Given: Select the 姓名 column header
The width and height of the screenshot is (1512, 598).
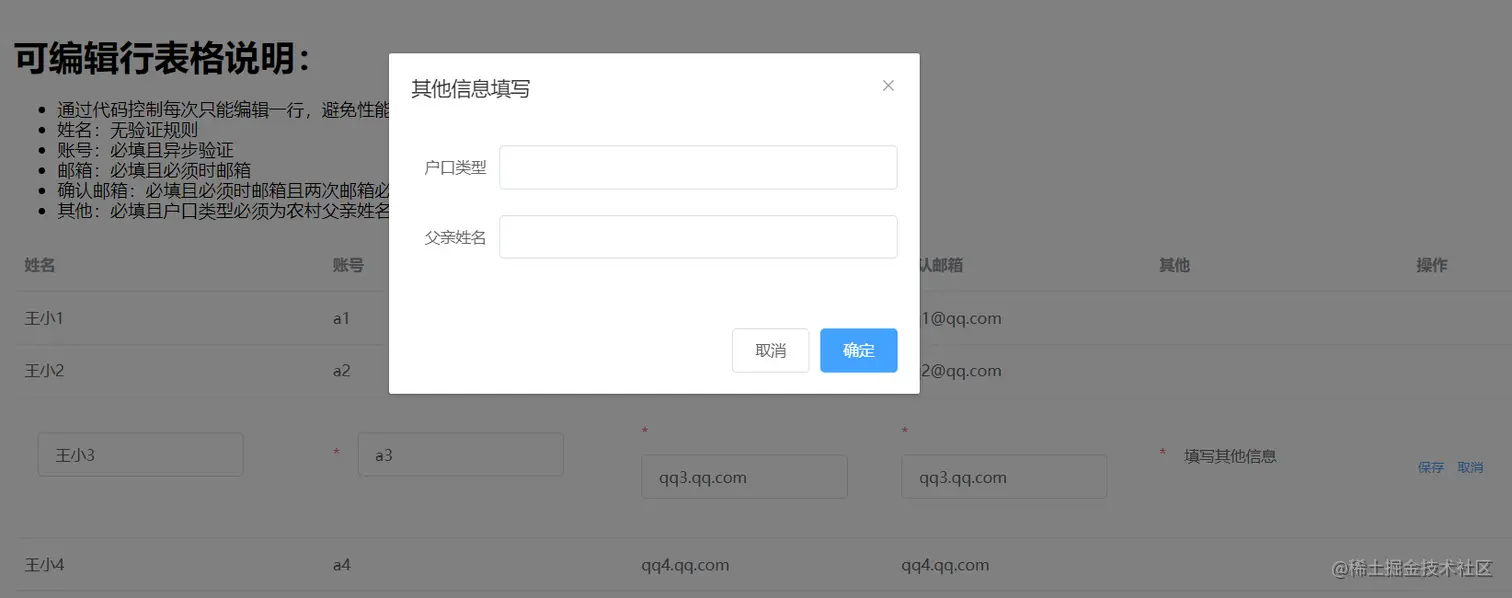Looking at the screenshot, I should tap(40, 265).
